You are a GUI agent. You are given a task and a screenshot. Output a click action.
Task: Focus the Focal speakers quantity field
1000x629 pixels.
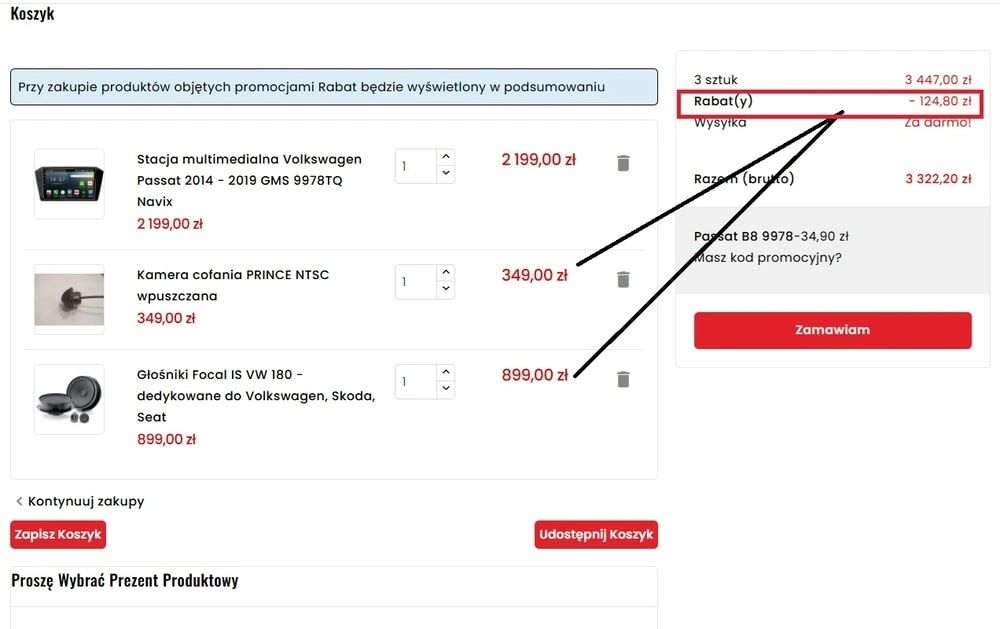point(416,382)
